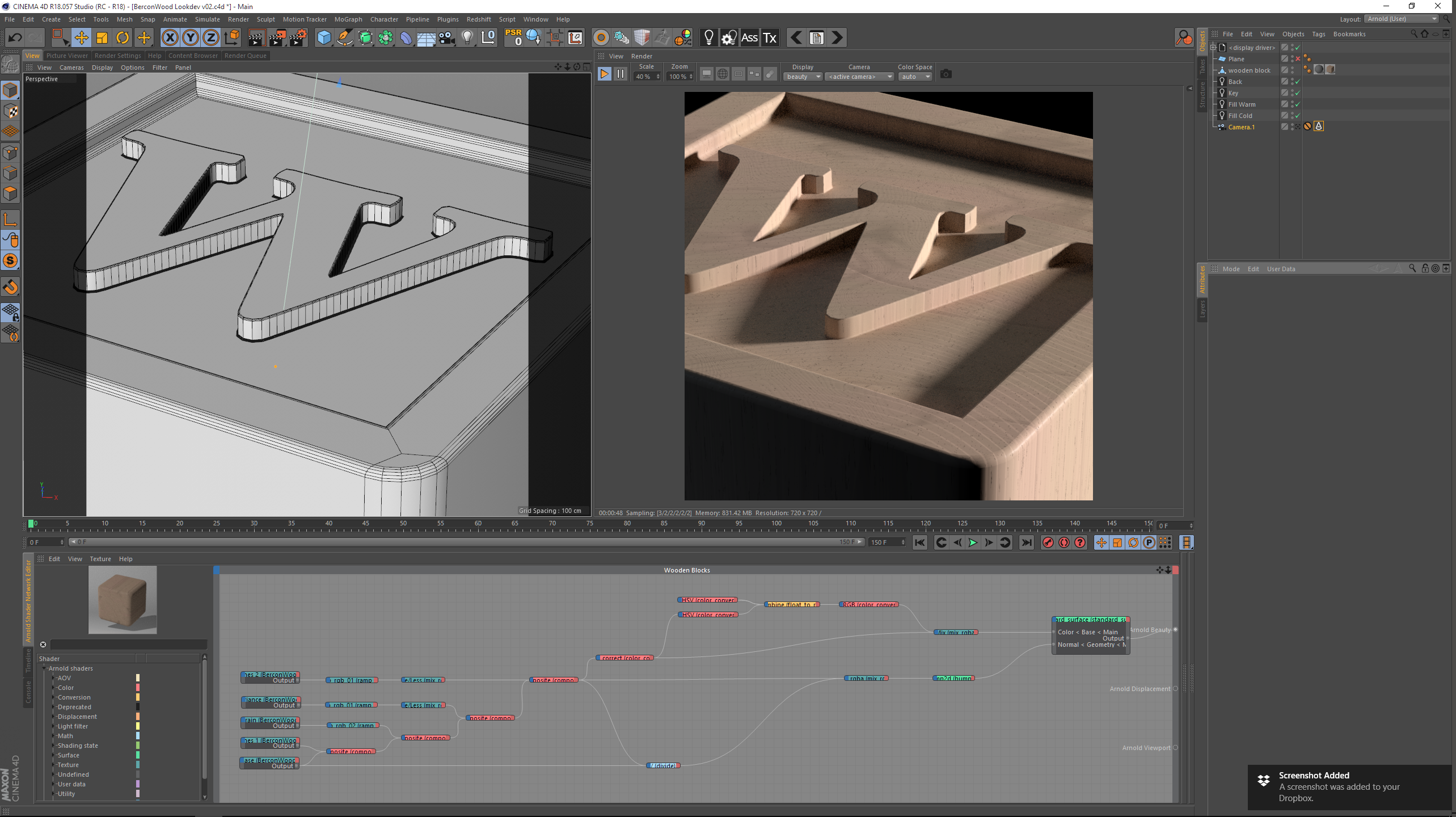Click the Edit Render Settings clapperboard icon
Image resolution: width=1456 pixels, height=817 pixels.
298,38
